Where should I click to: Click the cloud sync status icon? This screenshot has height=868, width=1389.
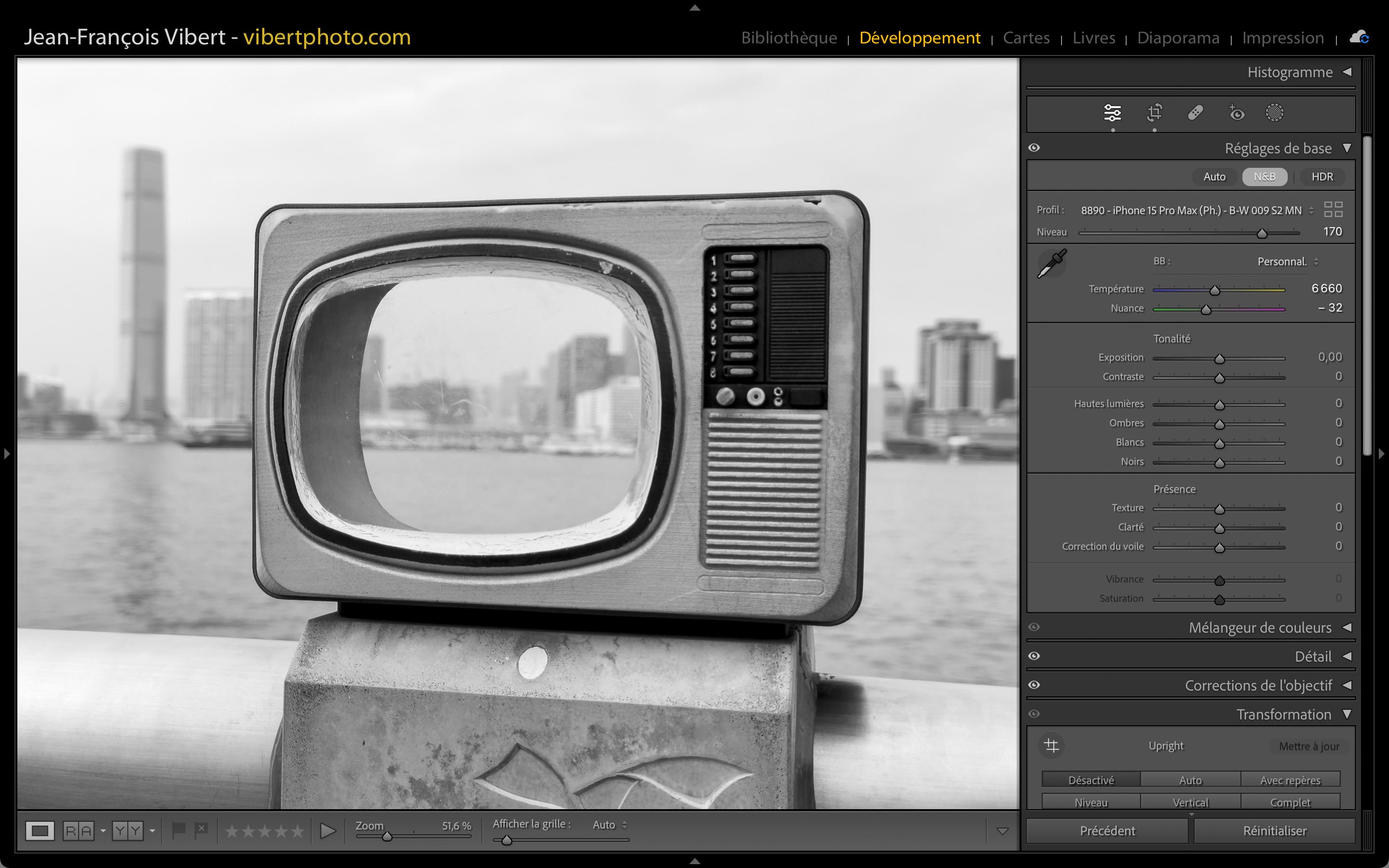coord(1359,38)
